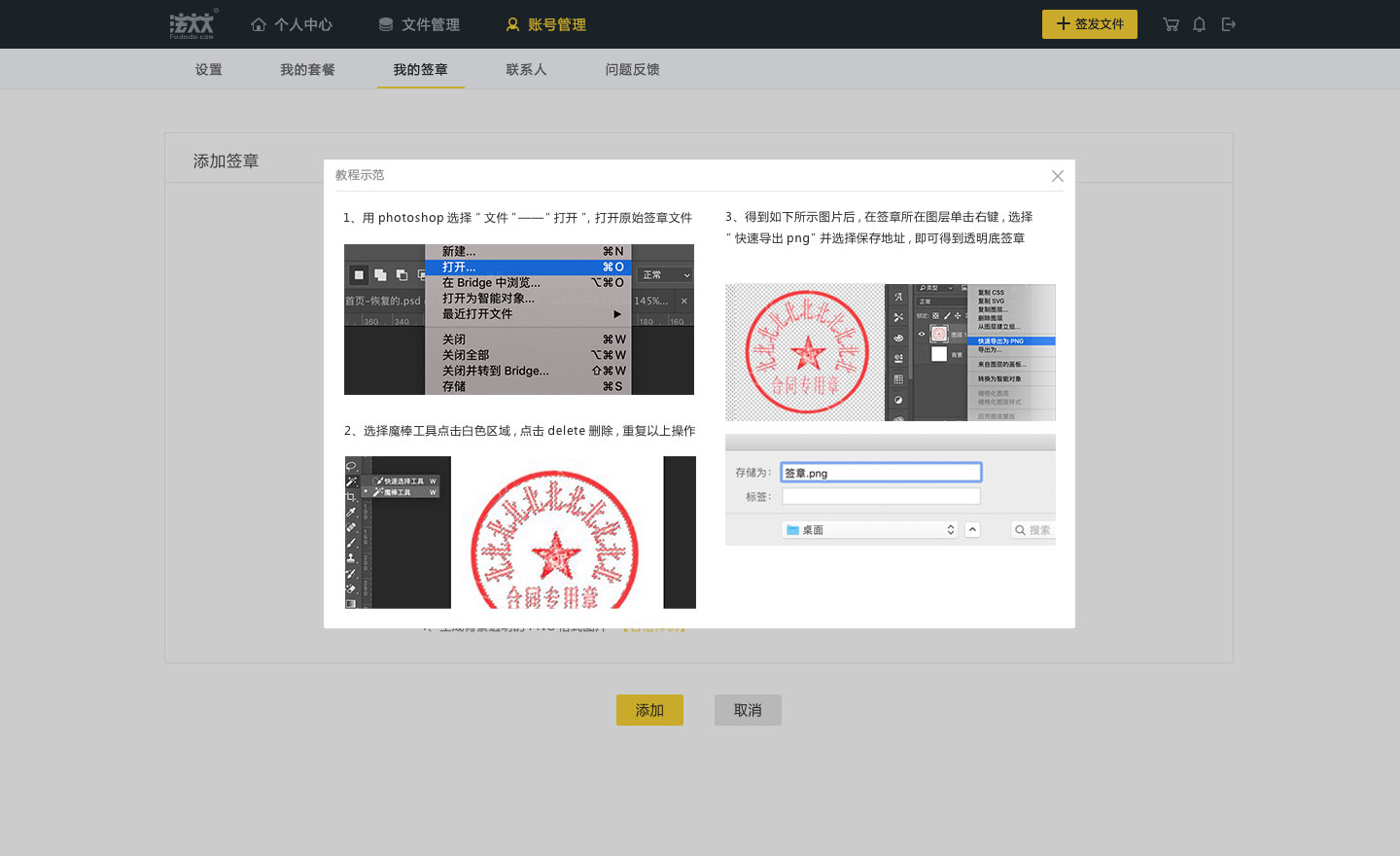Click the 教程示范 dialog title
Screen dimensions: 1400x856
[x=360, y=175]
